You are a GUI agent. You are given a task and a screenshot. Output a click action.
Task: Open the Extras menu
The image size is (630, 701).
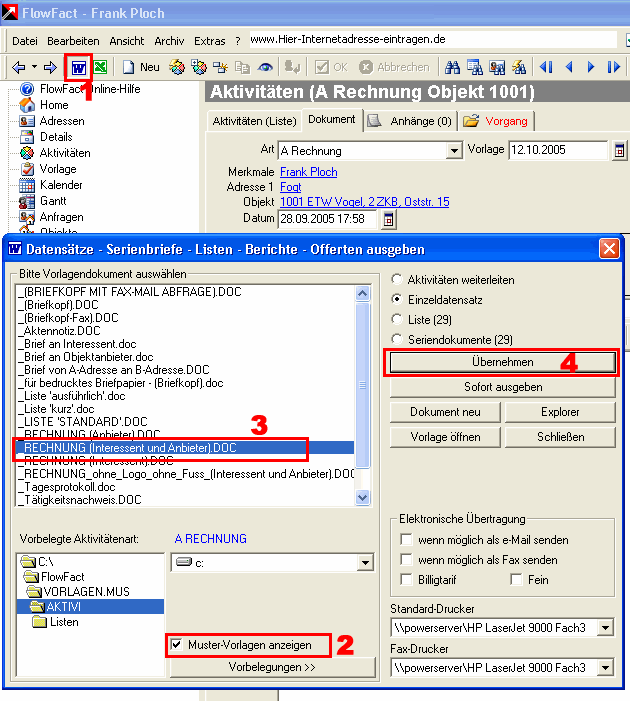[x=210, y=41]
